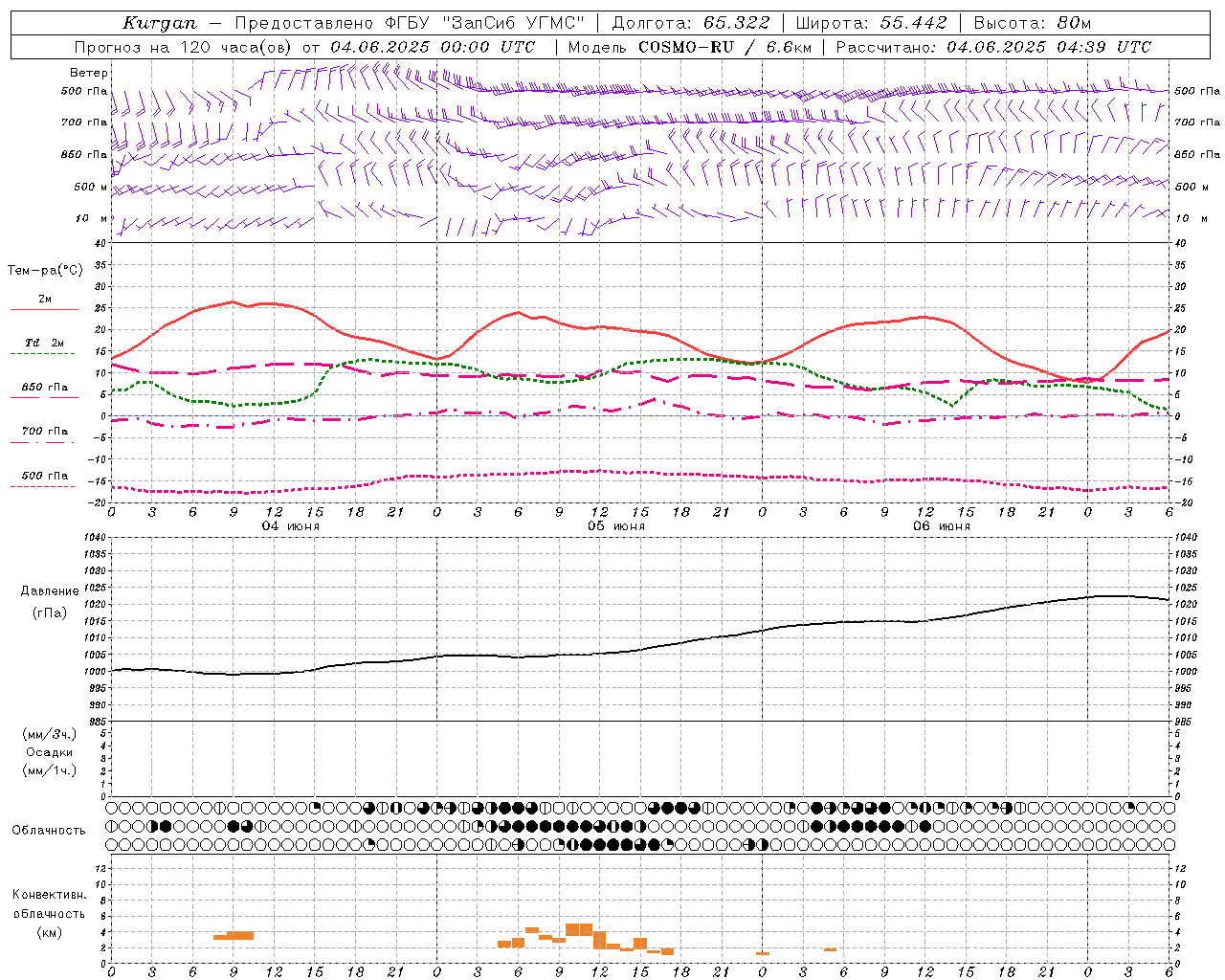The image size is (1225, 980).
Task: Click the Осадки precipitation label
Action: click(x=50, y=752)
